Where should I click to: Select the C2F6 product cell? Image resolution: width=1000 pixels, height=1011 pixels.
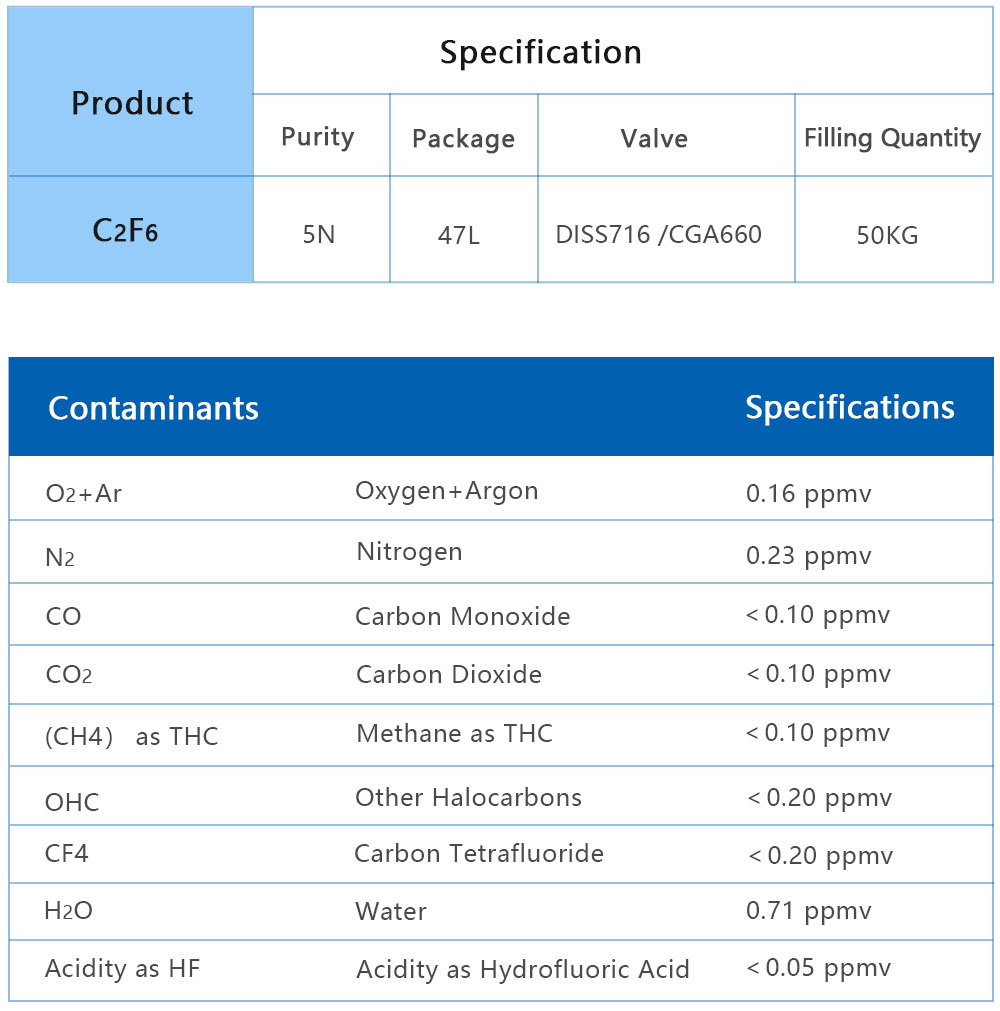[126, 231]
